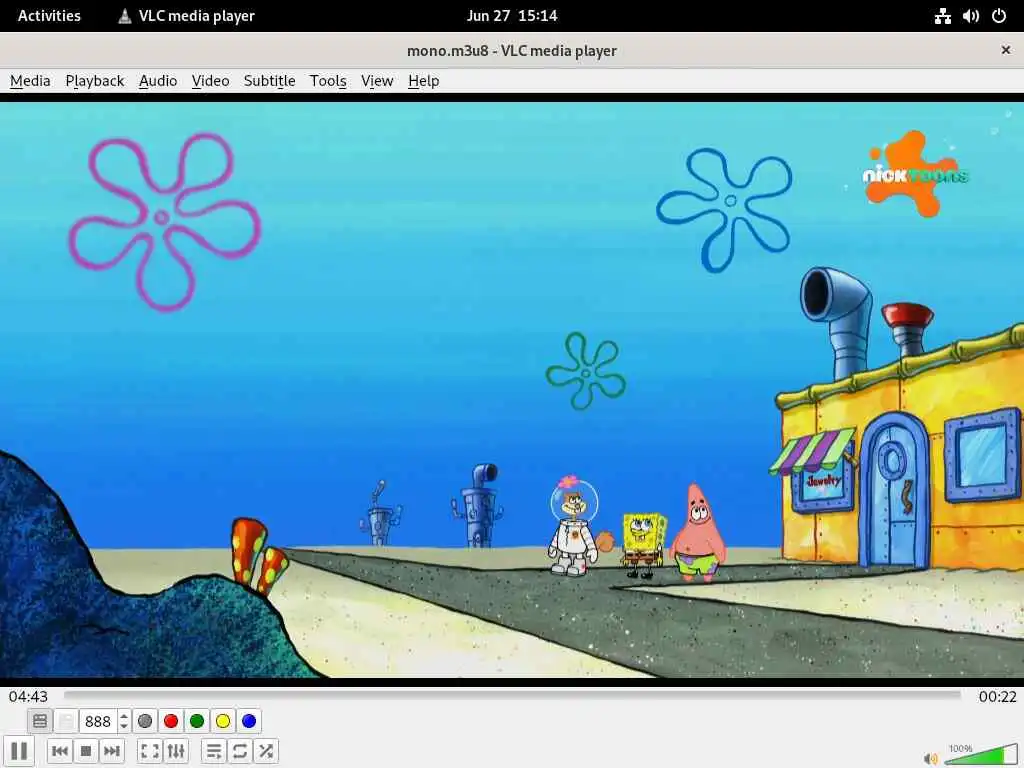Open the View menu

click(x=377, y=81)
